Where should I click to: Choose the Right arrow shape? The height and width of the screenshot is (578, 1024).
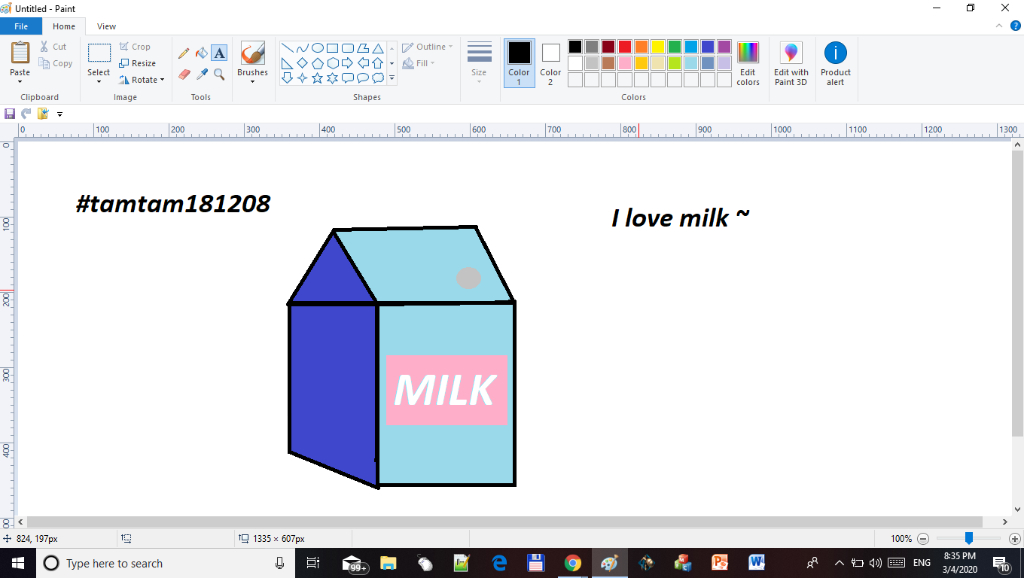347,63
